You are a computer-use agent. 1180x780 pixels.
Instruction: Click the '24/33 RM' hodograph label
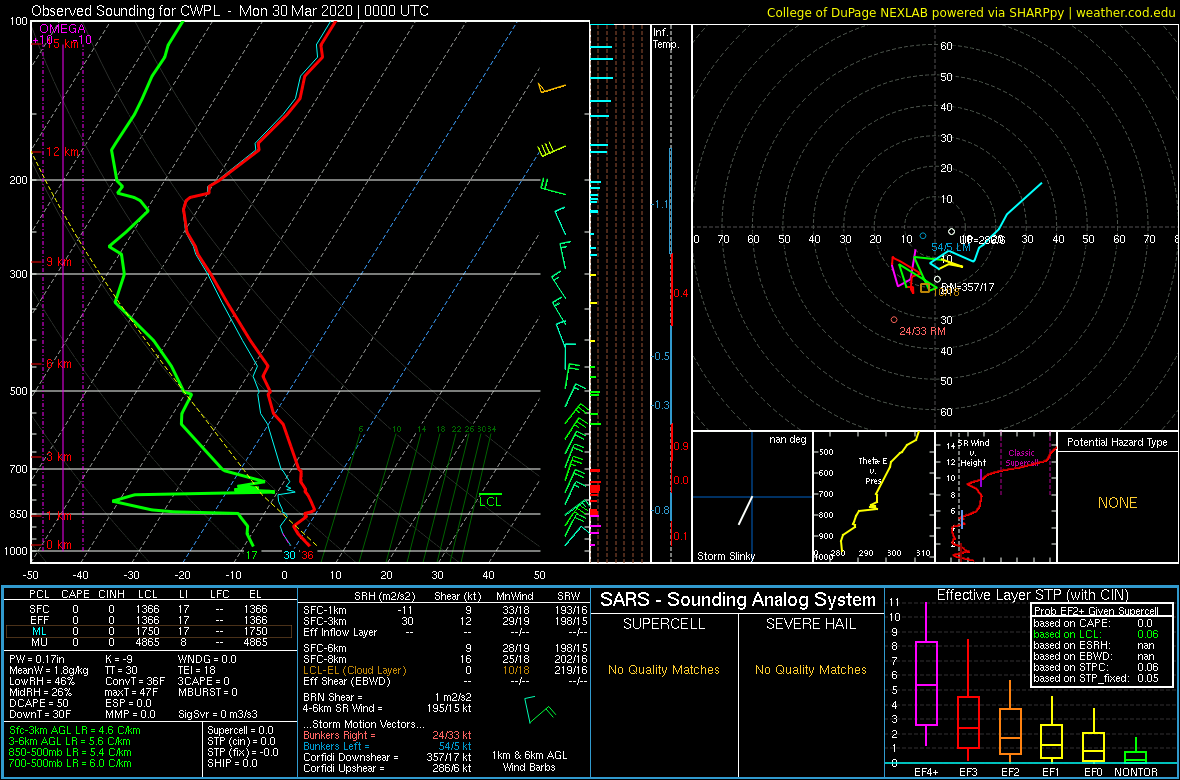(x=922, y=331)
